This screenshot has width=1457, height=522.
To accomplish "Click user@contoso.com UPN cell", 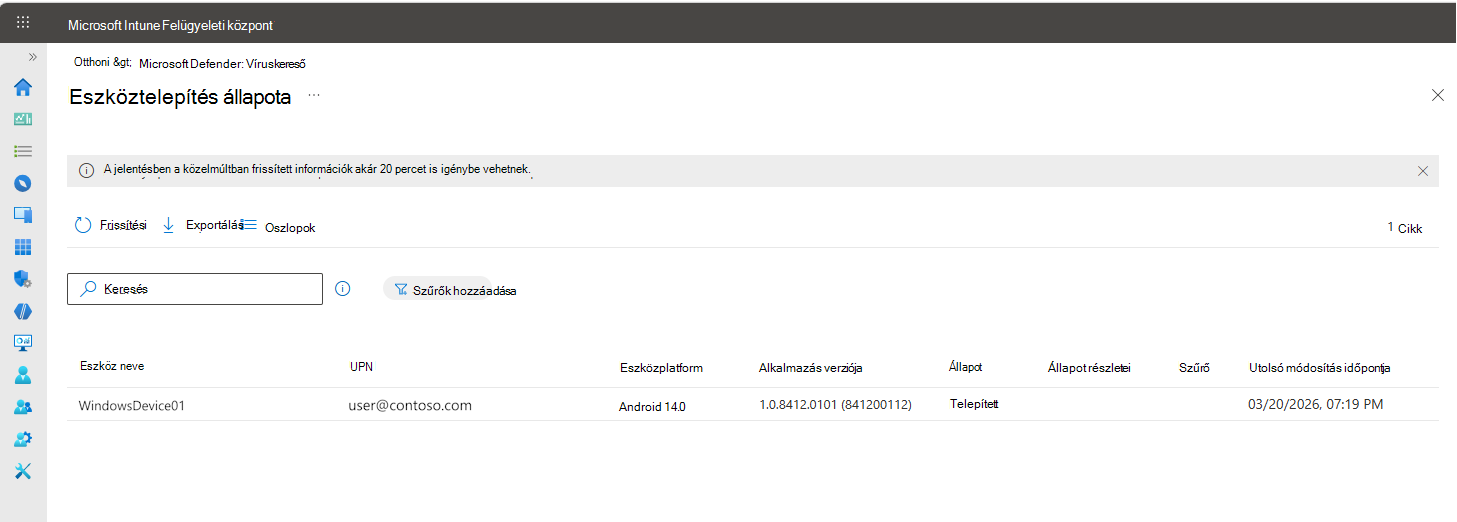I will 410,405.
